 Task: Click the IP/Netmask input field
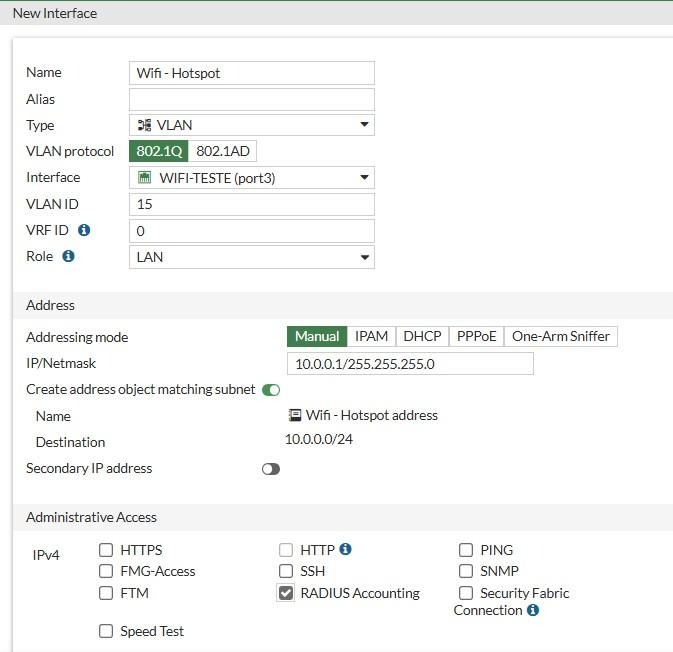click(410, 364)
